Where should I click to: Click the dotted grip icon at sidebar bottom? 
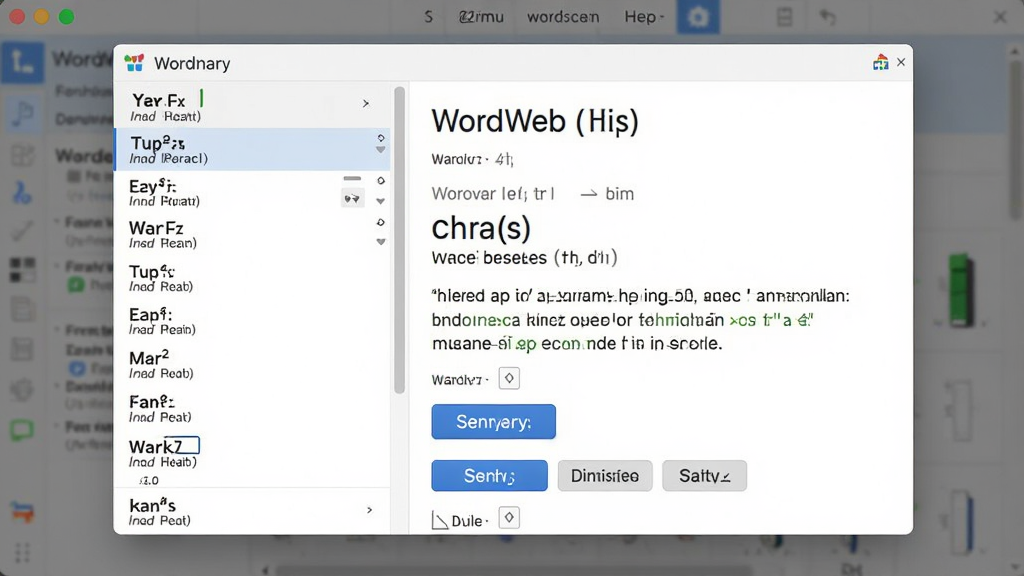point(22,552)
